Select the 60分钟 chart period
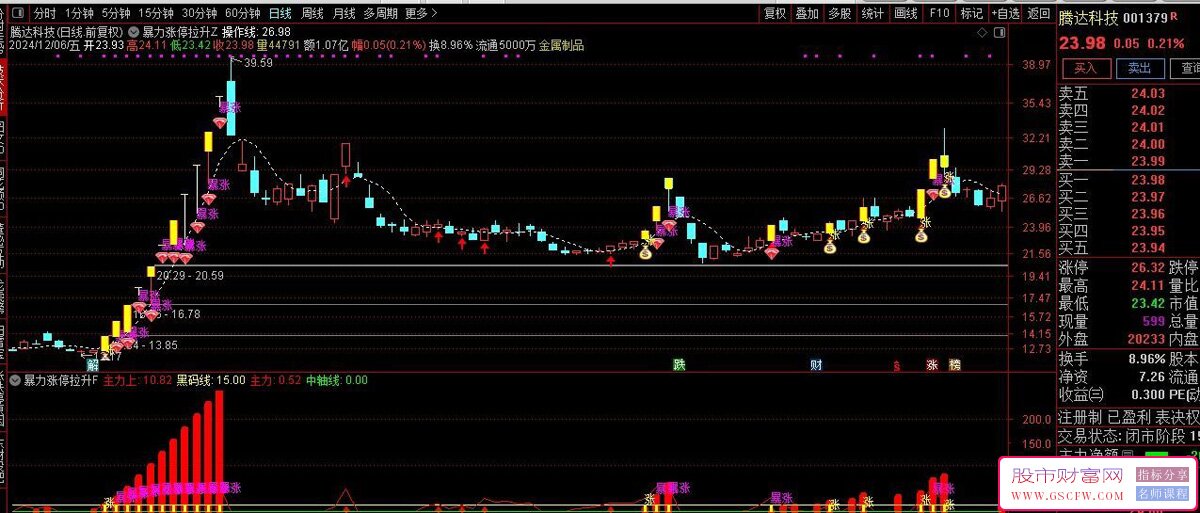 coord(243,13)
